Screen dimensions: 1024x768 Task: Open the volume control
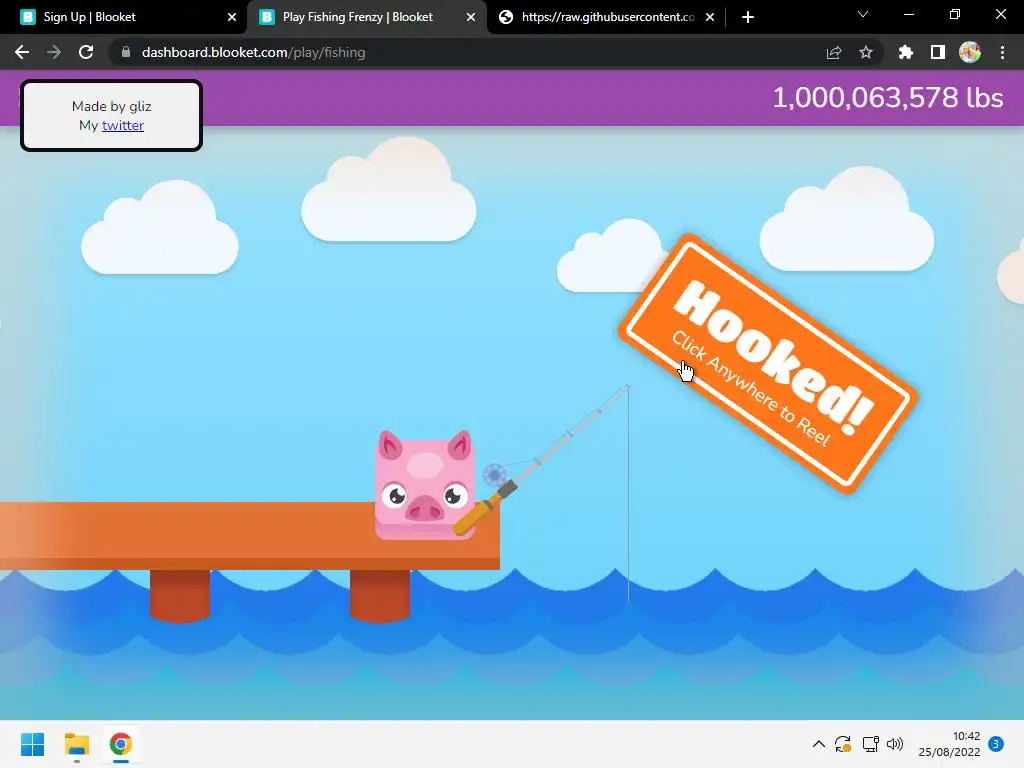(895, 744)
